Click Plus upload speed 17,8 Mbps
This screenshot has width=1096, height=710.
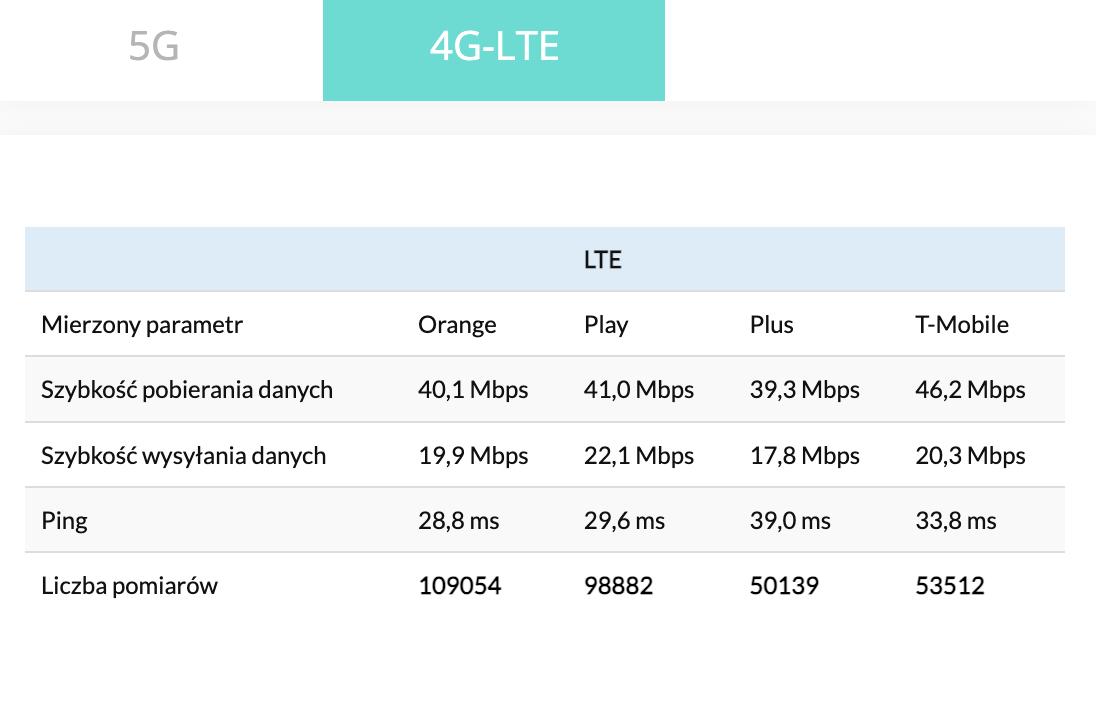(x=805, y=456)
